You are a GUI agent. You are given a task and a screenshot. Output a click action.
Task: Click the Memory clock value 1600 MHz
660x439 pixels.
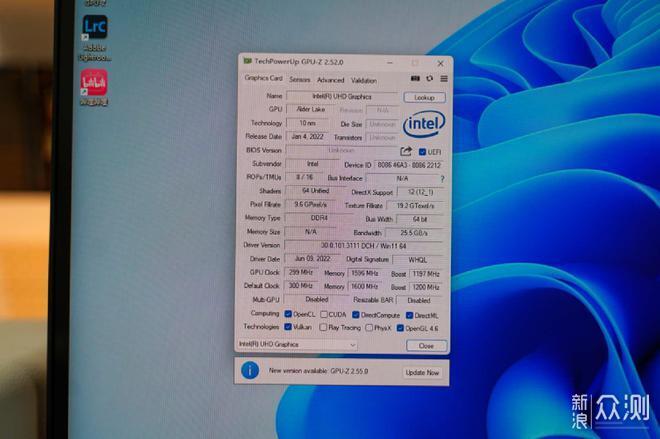tap(365, 287)
